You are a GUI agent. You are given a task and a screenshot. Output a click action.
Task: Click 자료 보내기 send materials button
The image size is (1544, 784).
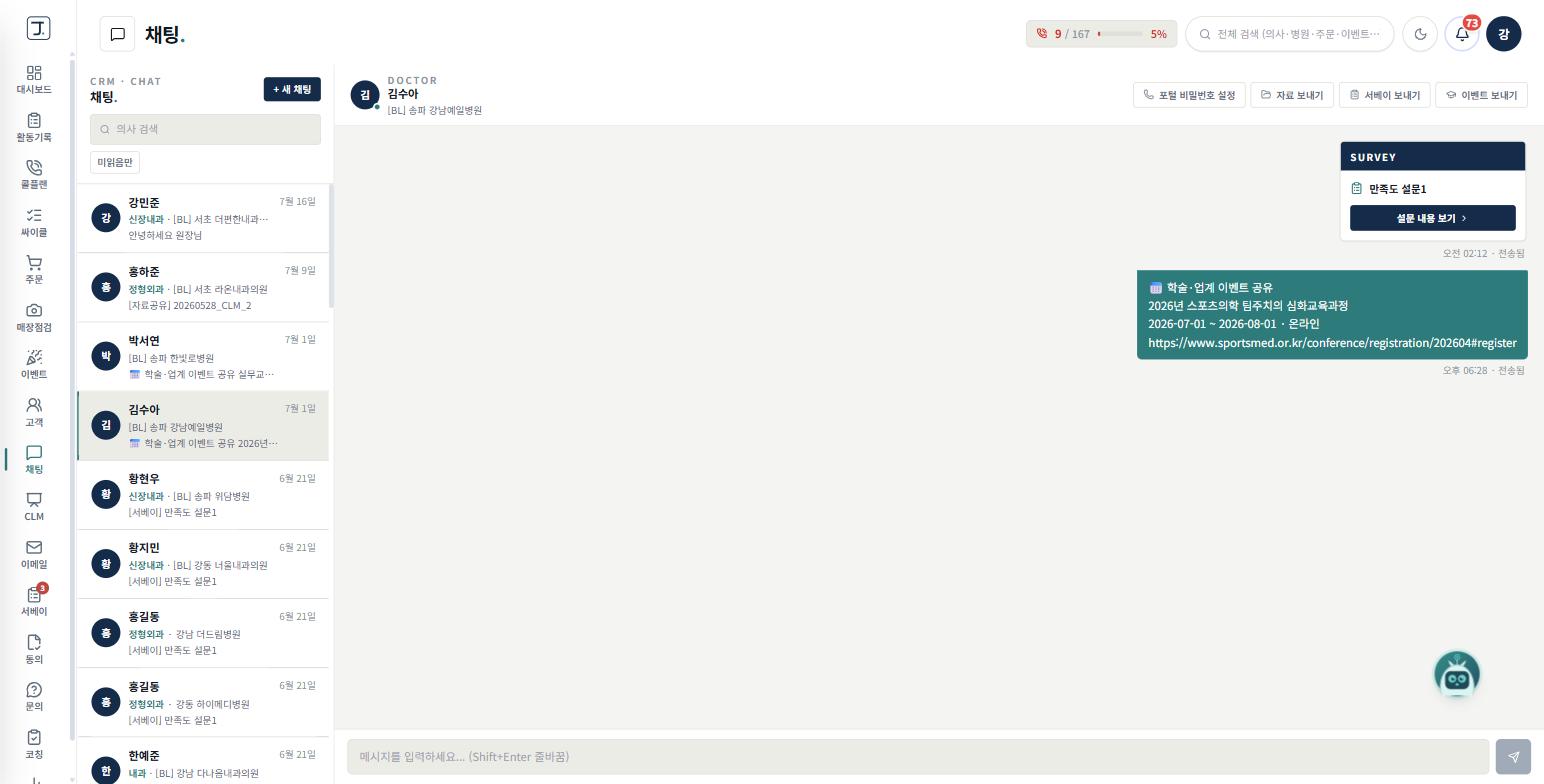coord(1292,95)
